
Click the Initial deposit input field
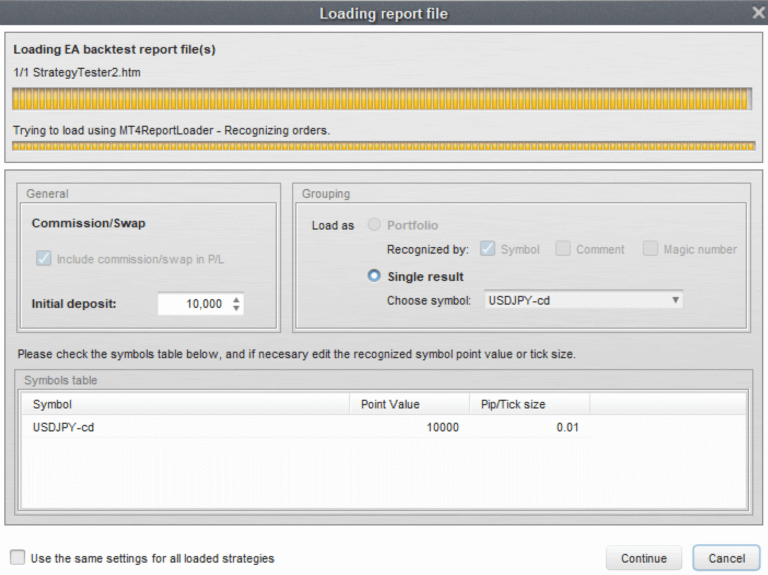click(x=192, y=304)
